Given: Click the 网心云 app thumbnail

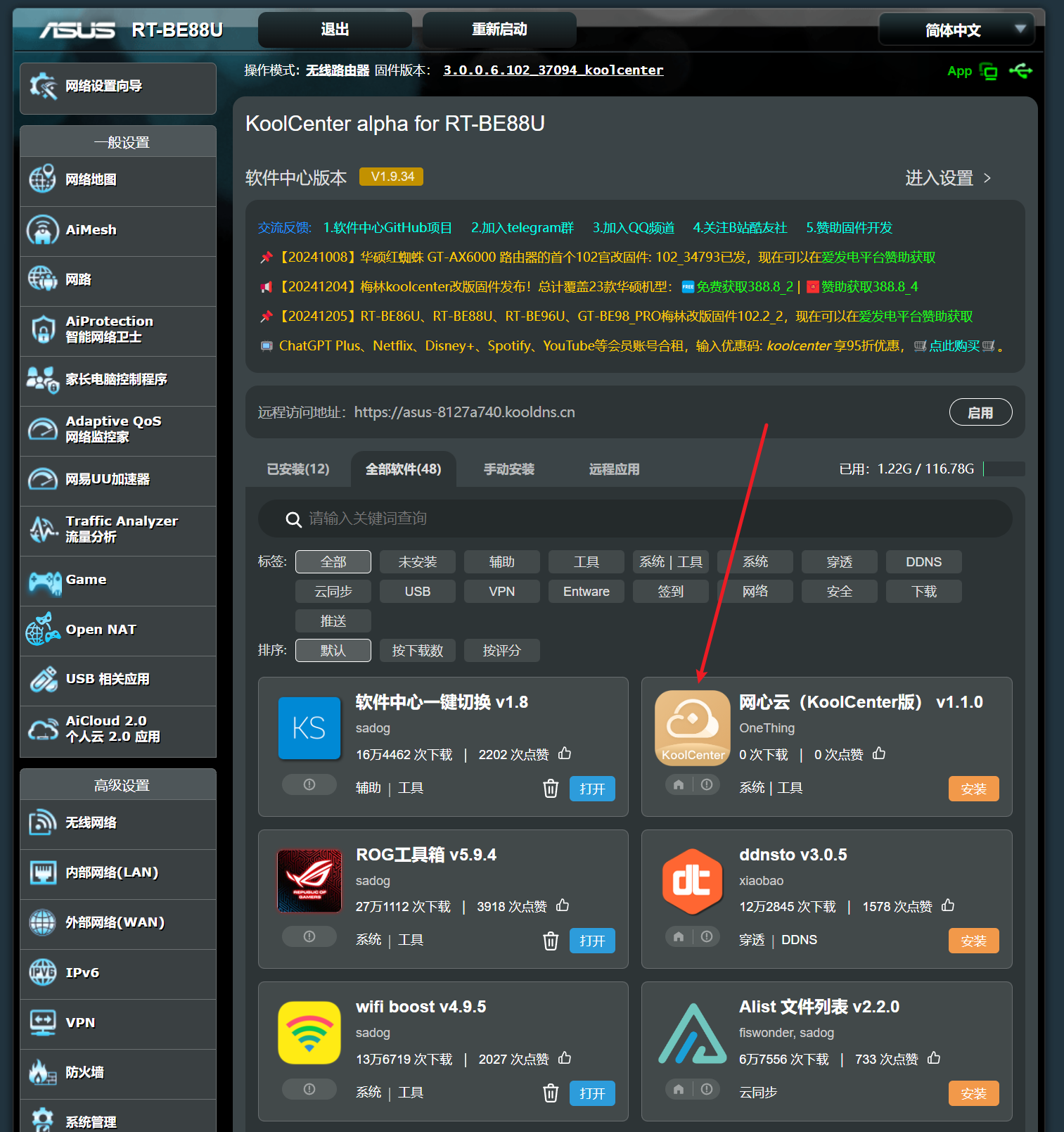Looking at the screenshot, I should coord(693,727).
